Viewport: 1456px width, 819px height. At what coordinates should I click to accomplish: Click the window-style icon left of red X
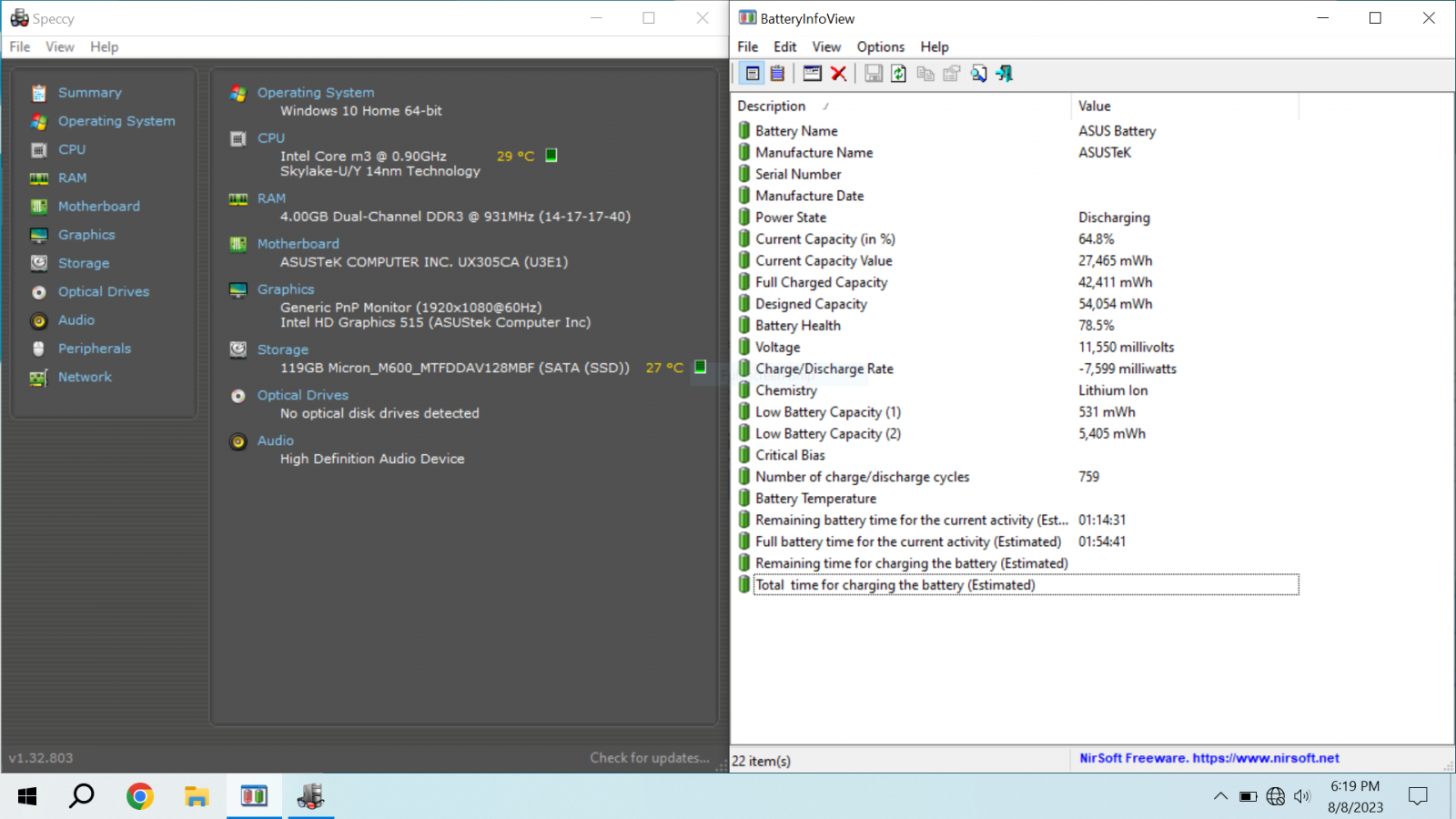pos(813,74)
